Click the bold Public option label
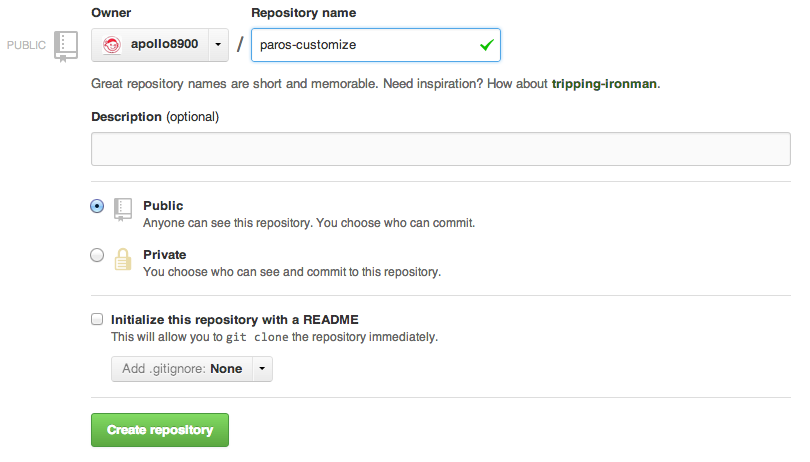Screen dimensions: 810x462 (163, 206)
